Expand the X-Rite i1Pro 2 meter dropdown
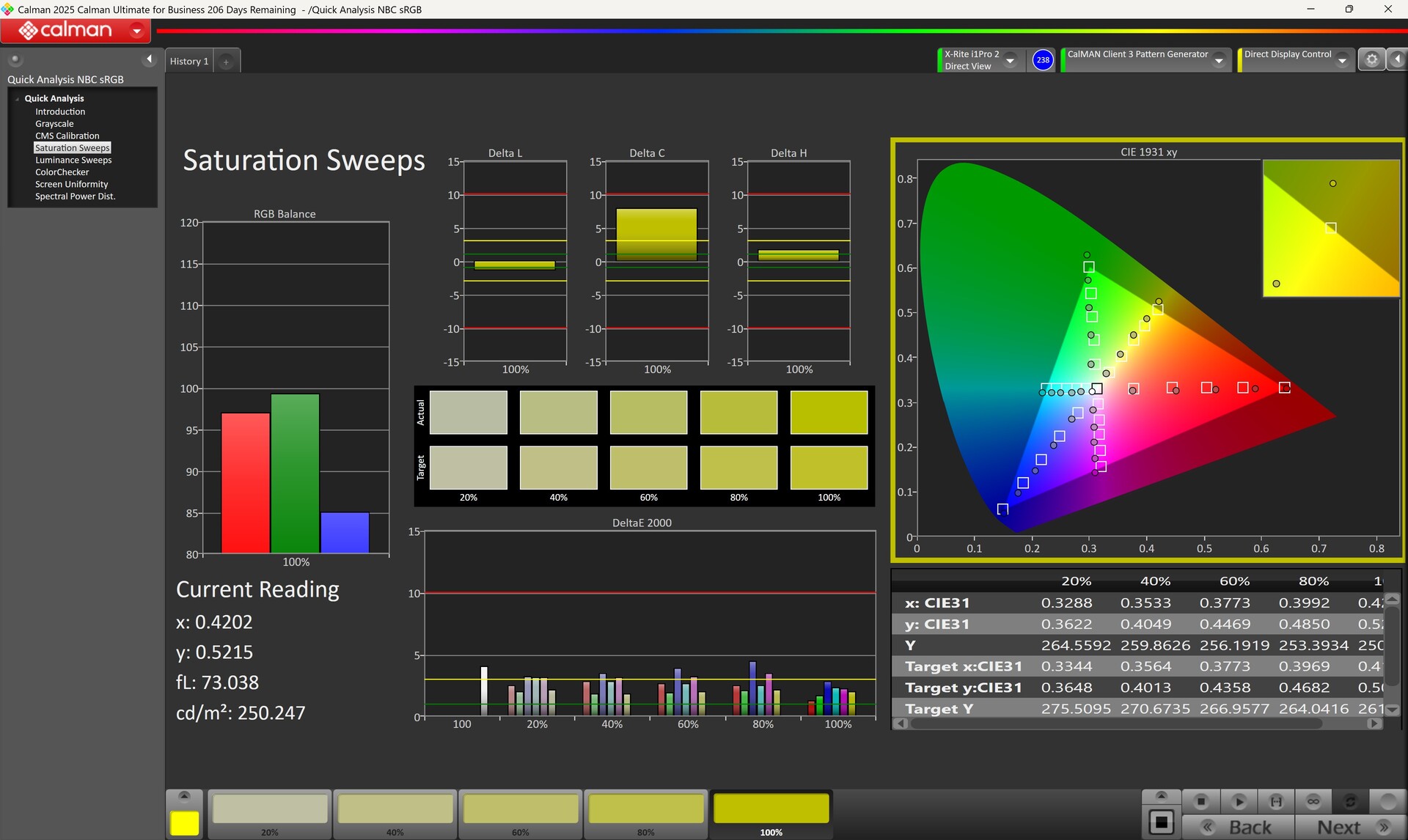This screenshot has width=1408, height=840. point(1011,60)
